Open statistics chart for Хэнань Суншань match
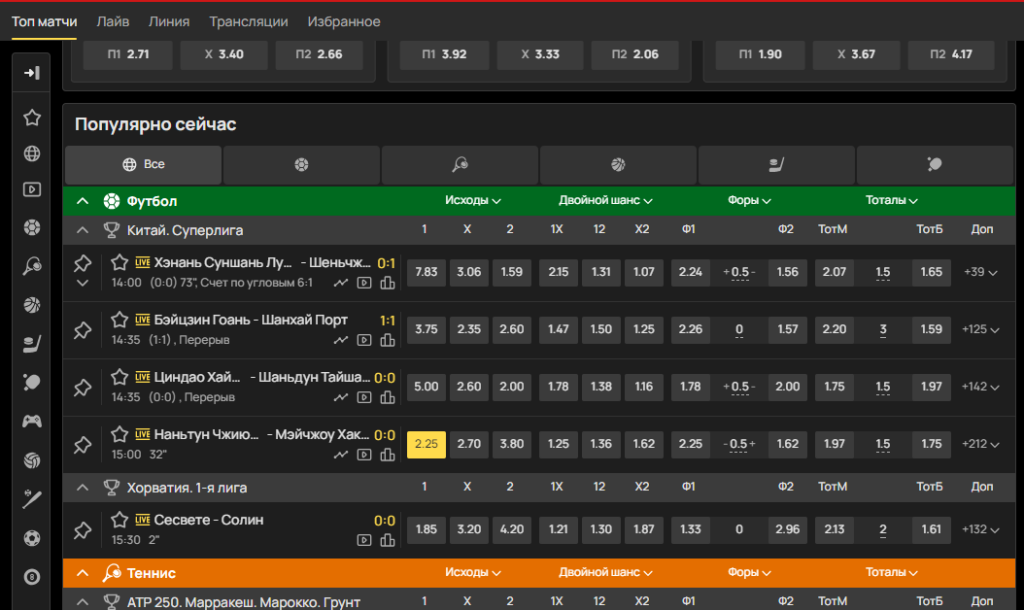This screenshot has height=610, width=1024. [x=341, y=283]
